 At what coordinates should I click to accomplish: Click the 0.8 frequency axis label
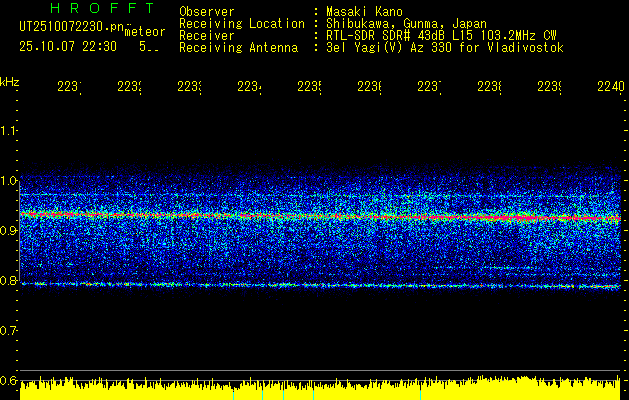tap(8, 280)
